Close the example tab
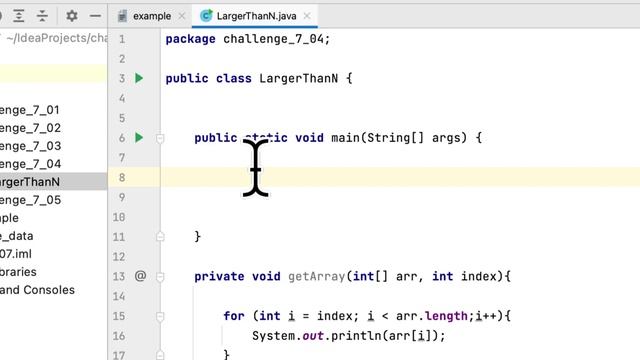Image resolution: width=640 pixels, height=360 pixels. click(182, 16)
